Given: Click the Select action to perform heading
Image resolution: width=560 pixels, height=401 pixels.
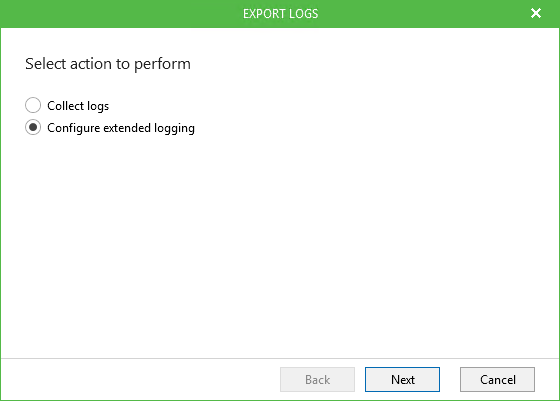Looking at the screenshot, I should coord(108,64).
